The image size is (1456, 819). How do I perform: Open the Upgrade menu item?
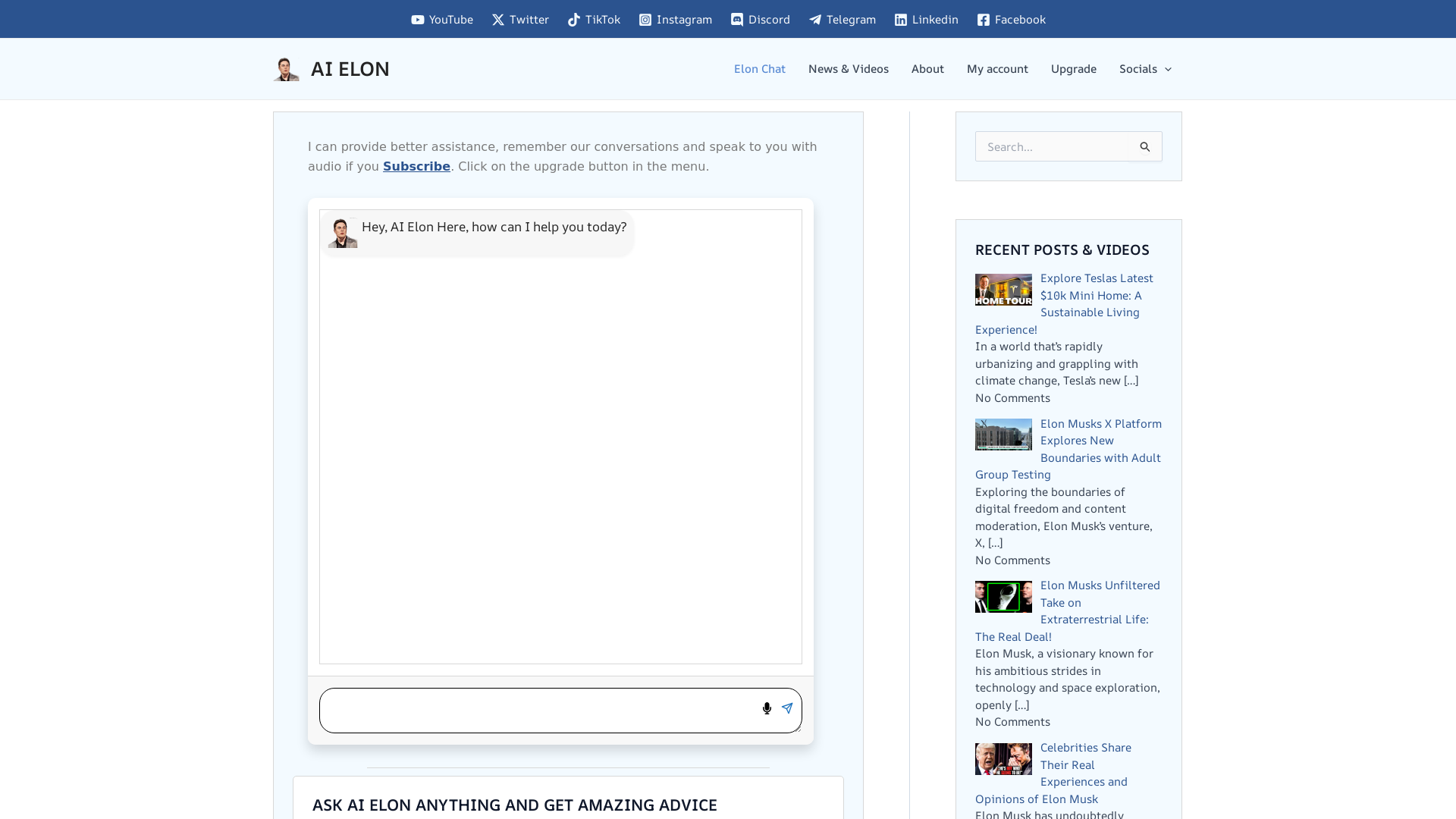tap(1073, 69)
